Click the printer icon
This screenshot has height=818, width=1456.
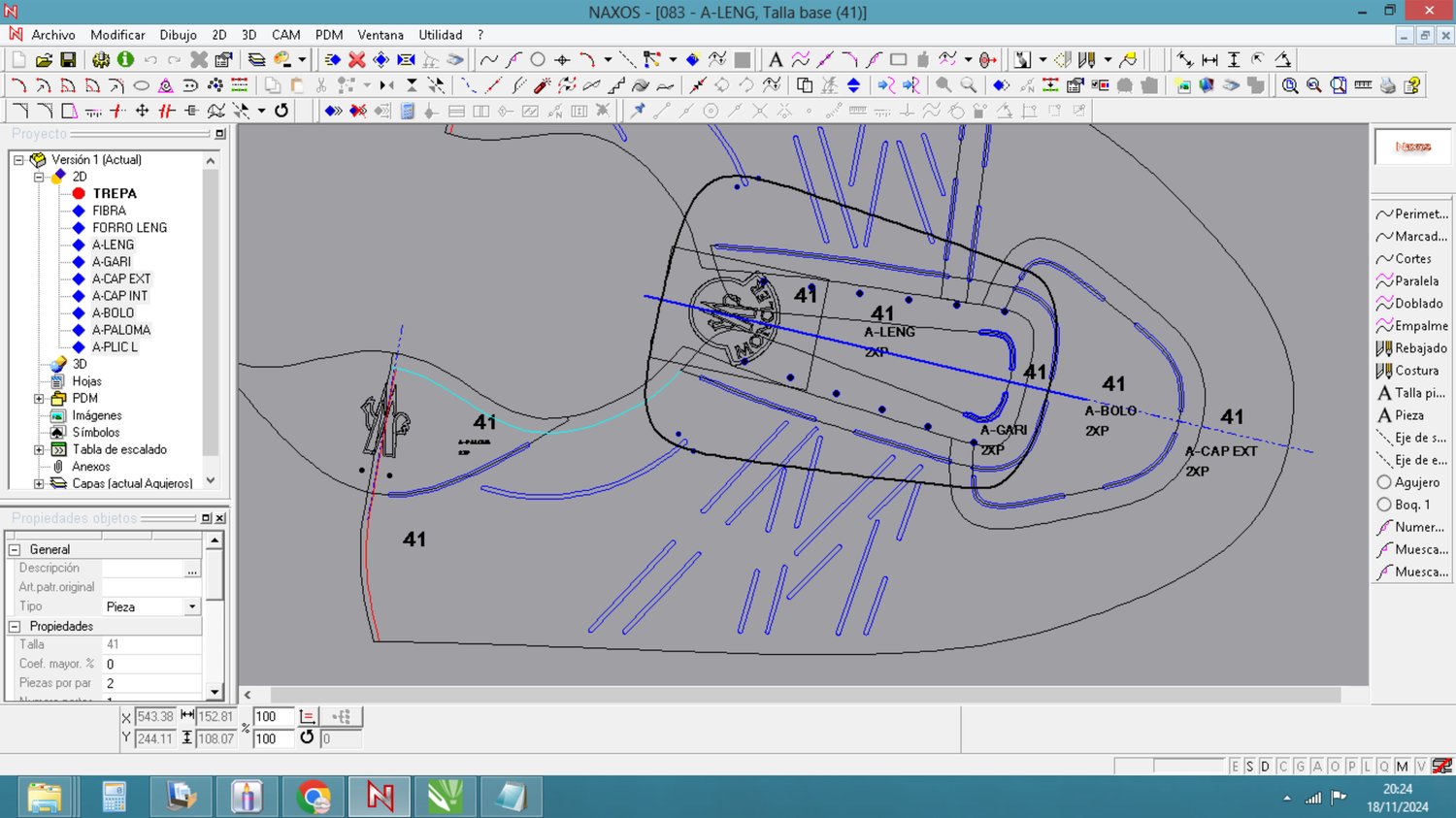tap(1387, 85)
